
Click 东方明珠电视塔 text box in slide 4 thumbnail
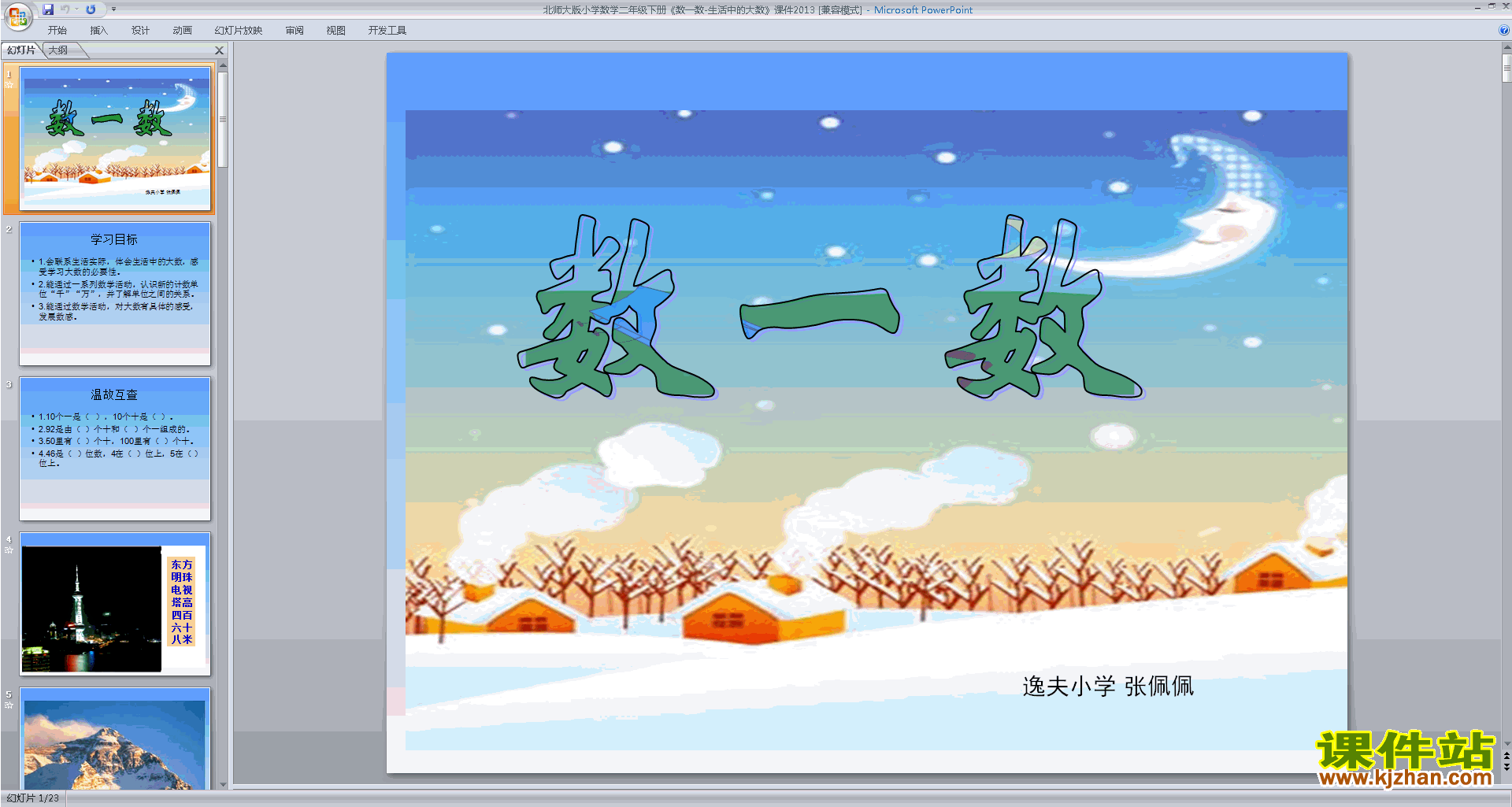click(182, 602)
